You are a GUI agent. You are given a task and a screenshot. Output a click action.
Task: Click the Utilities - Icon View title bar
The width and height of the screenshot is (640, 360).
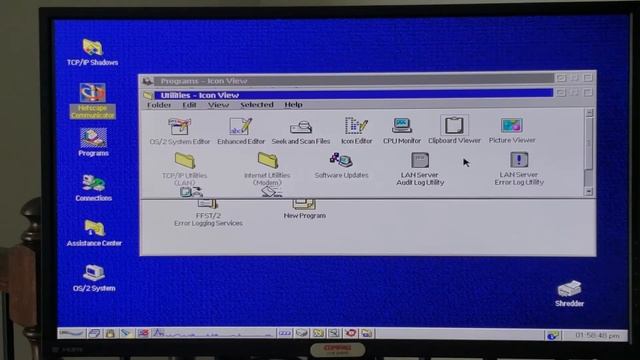click(x=353, y=95)
